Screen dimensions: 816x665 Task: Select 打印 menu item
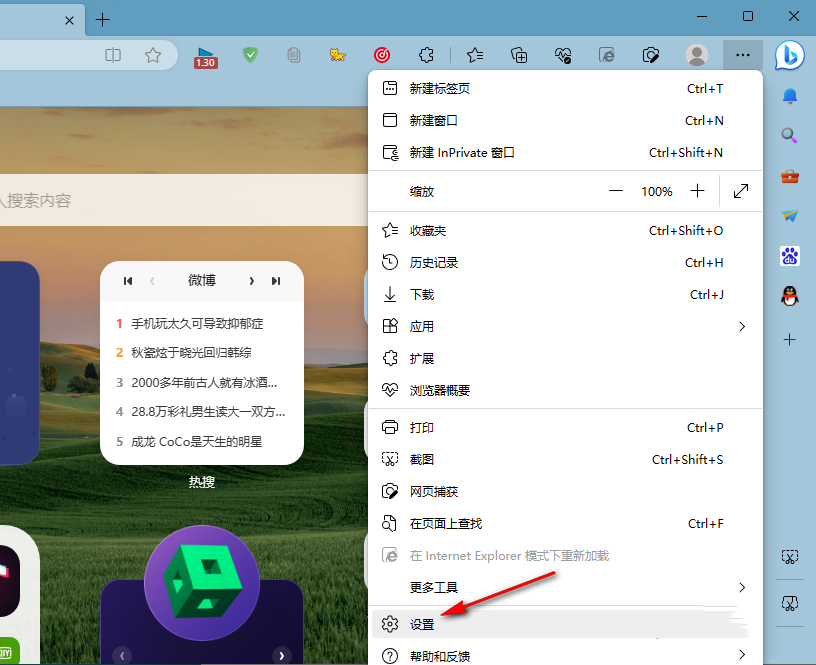click(565, 428)
